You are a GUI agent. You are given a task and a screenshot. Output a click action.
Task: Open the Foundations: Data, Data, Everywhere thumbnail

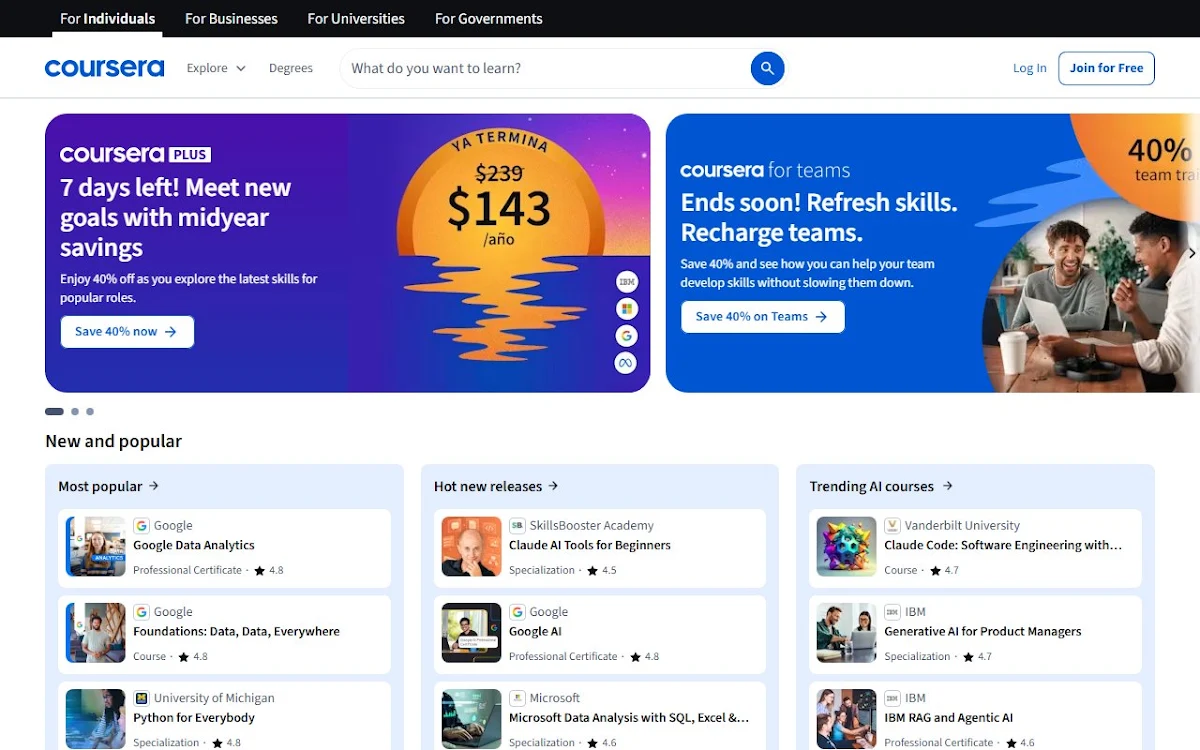point(95,633)
